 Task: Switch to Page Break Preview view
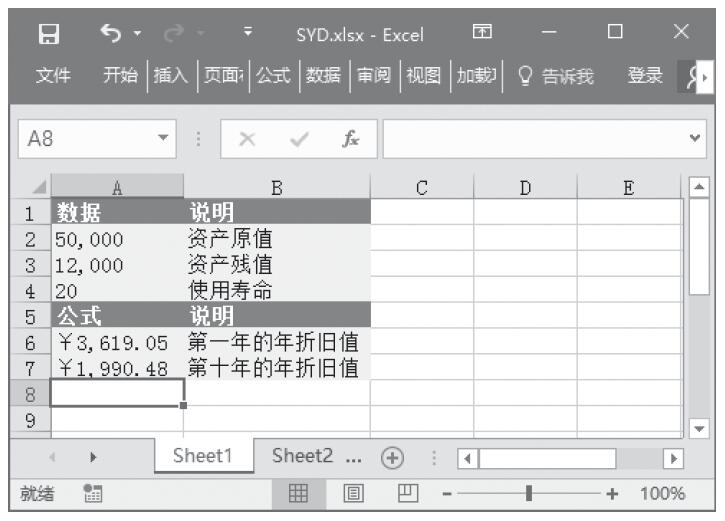(x=406, y=494)
